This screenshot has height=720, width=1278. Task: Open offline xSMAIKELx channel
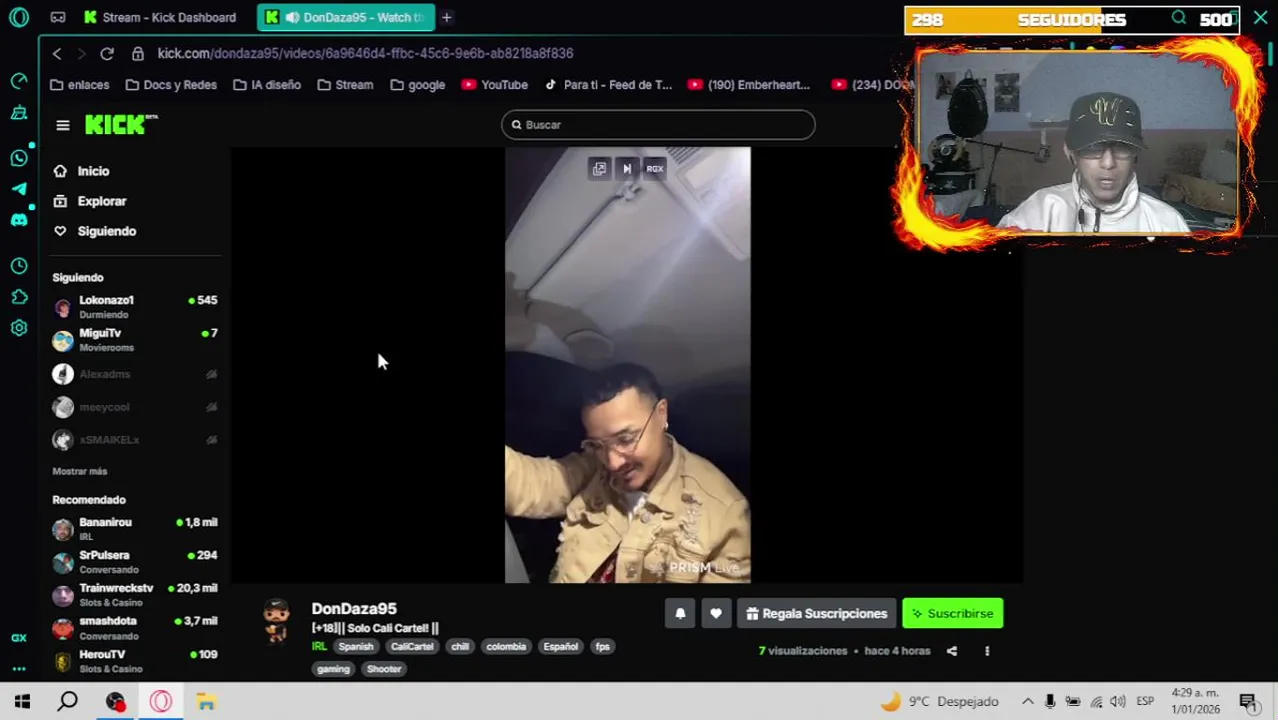135,440
